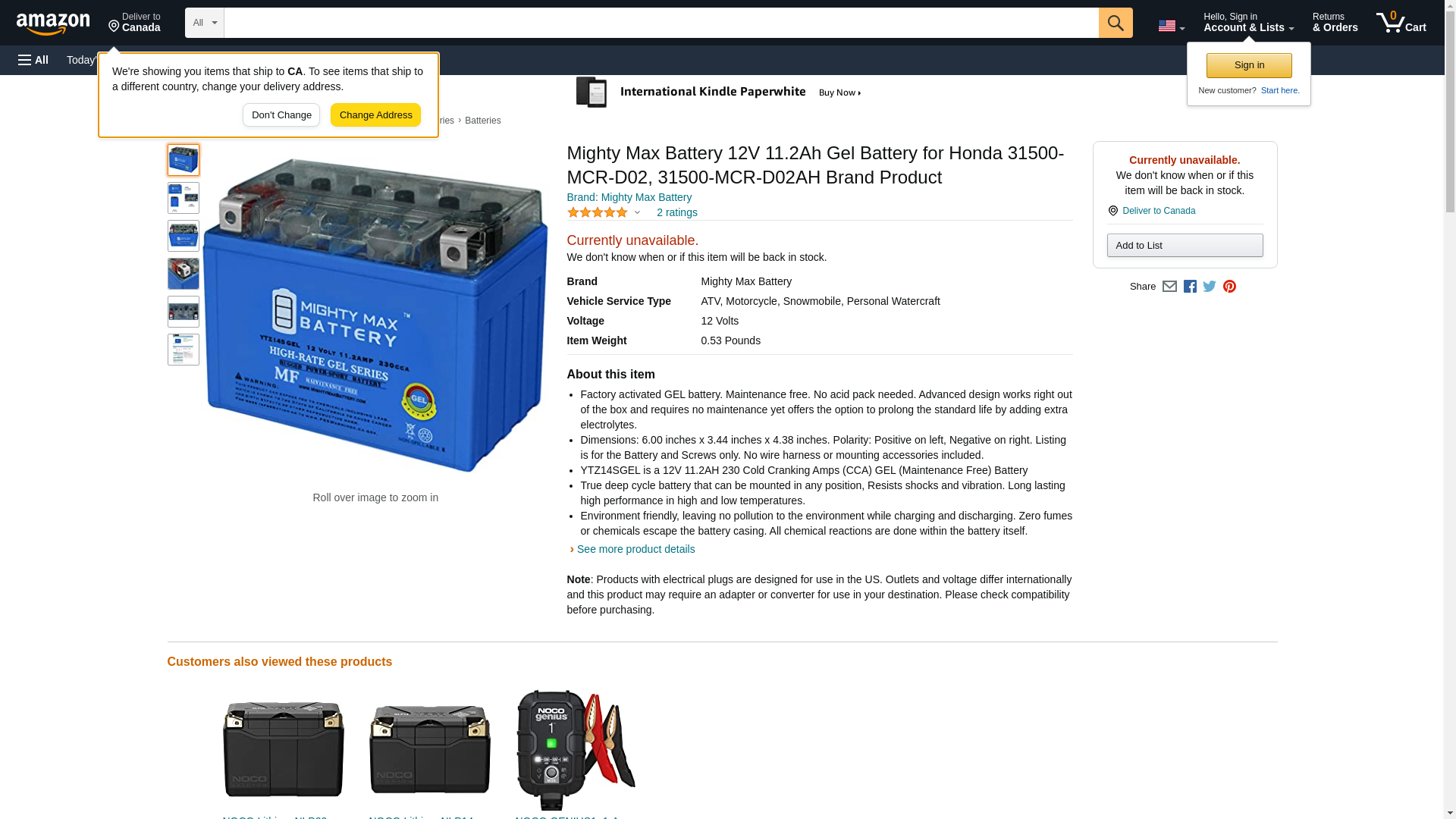Click the yellow Sign in button

[x=1249, y=65]
